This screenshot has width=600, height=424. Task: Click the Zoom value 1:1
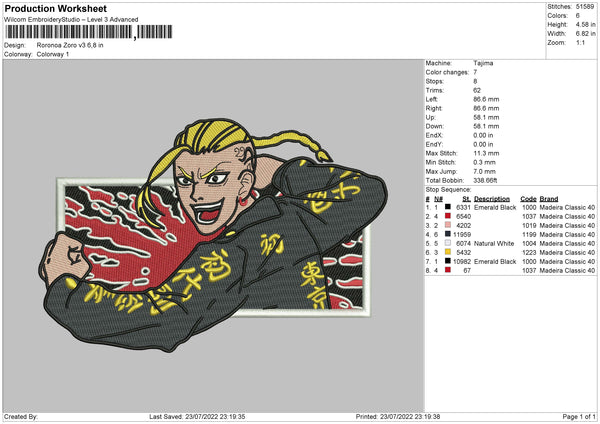pos(580,43)
